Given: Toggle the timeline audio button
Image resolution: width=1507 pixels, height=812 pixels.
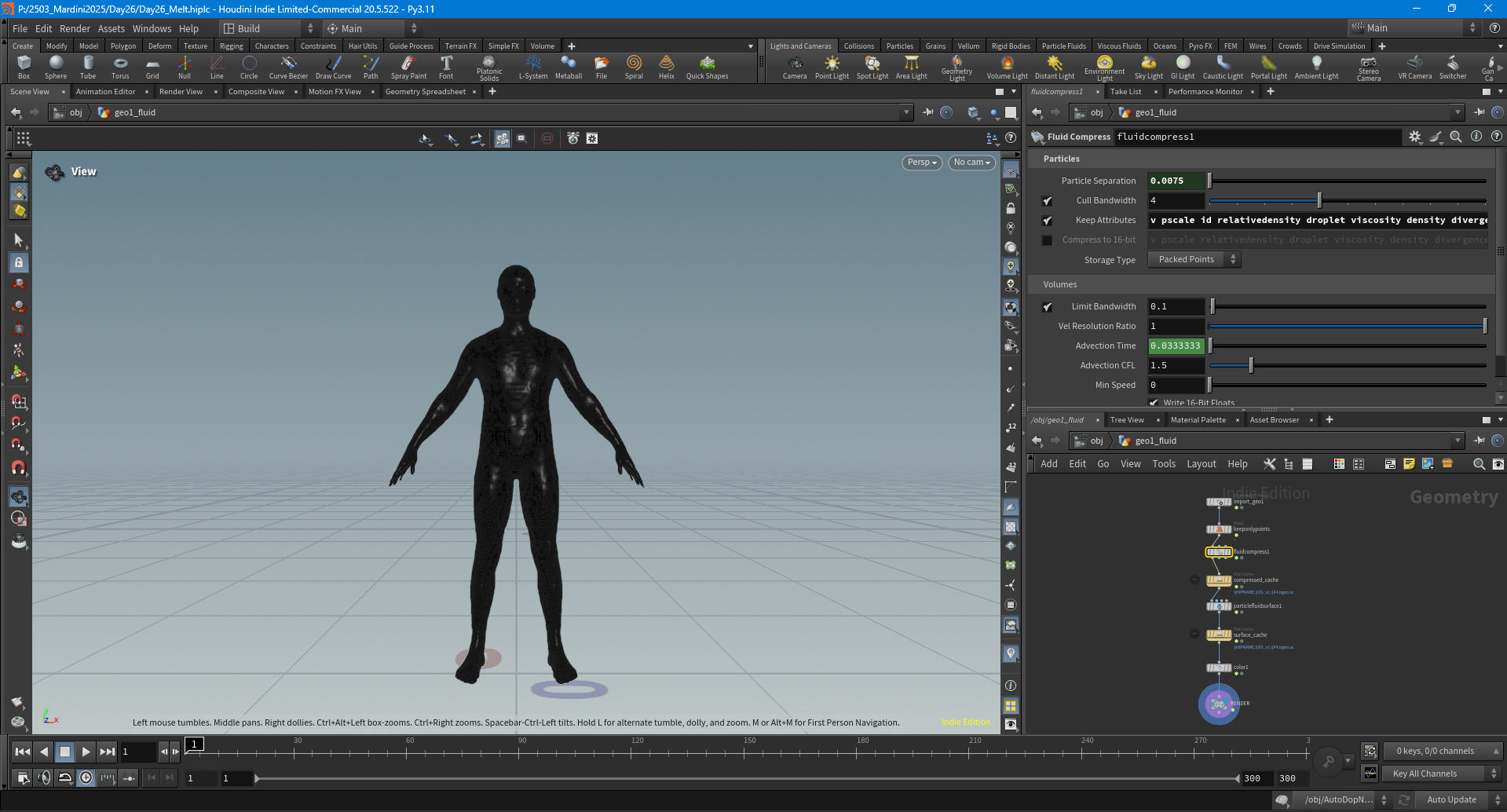Looking at the screenshot, I should 44,777.
